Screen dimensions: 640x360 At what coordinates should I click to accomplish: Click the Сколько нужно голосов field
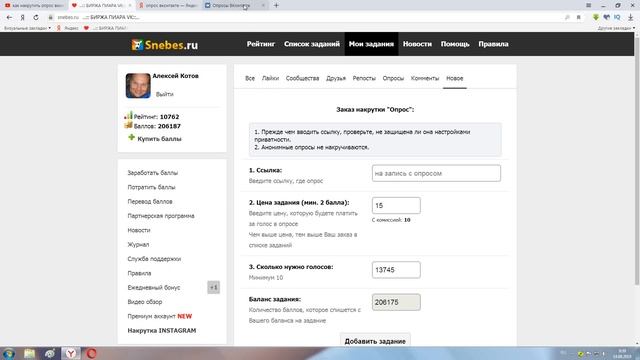point(396,270)
